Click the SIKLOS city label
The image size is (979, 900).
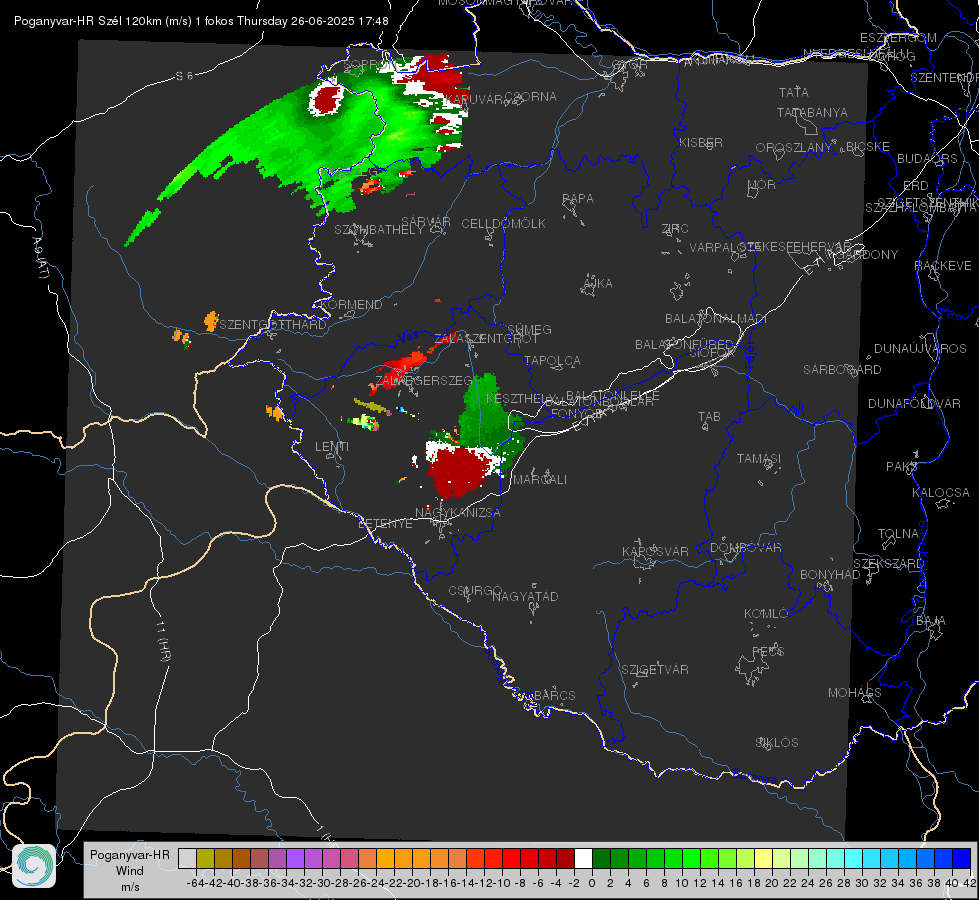(777, 743)
